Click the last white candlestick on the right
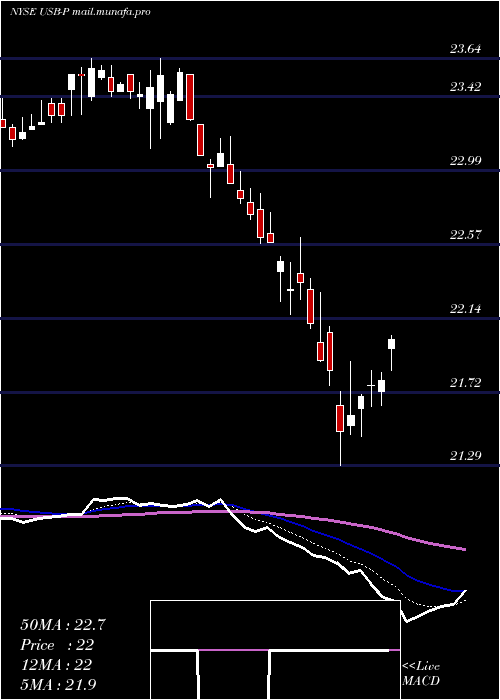 coord(392,344)
